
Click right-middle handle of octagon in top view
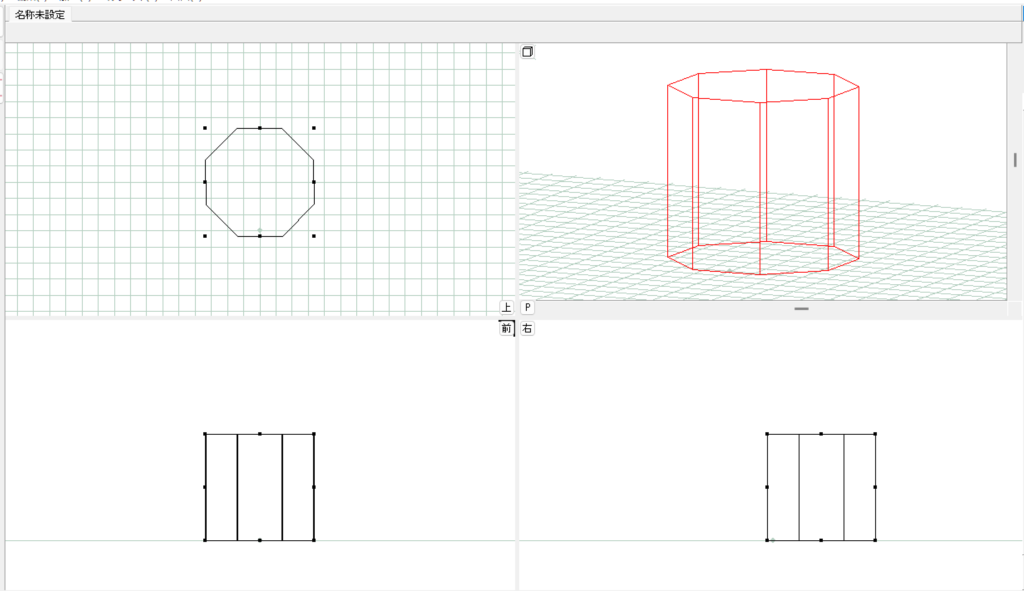[314, 182]
